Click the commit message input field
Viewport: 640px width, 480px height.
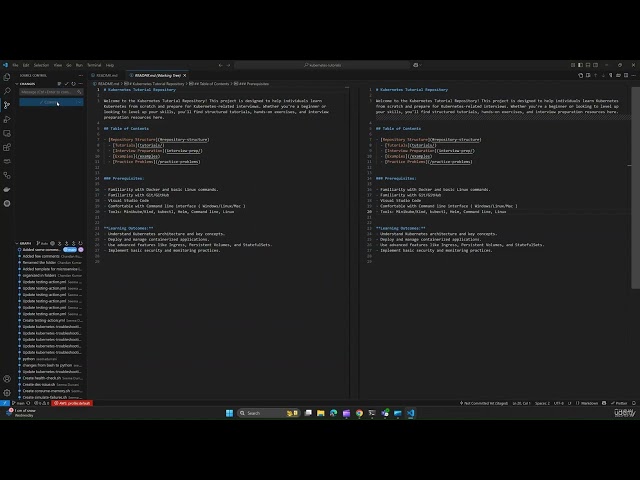click(48, 92)
